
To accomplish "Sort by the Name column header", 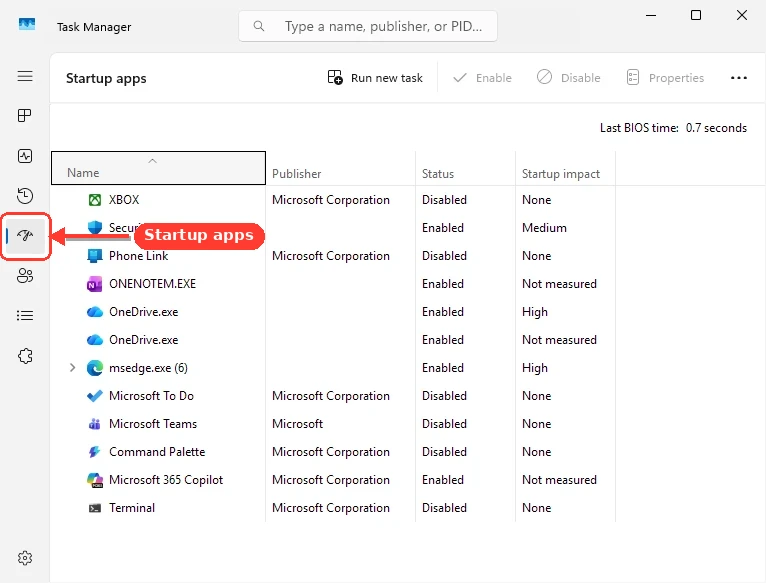I will point(158,168).
